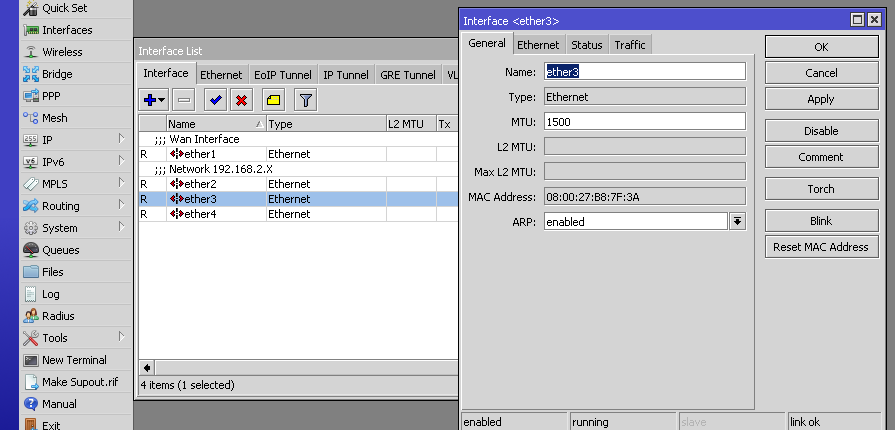895x430 pixels.
Task: Expand the Tools submenu arrow
Action: point(122,336)
